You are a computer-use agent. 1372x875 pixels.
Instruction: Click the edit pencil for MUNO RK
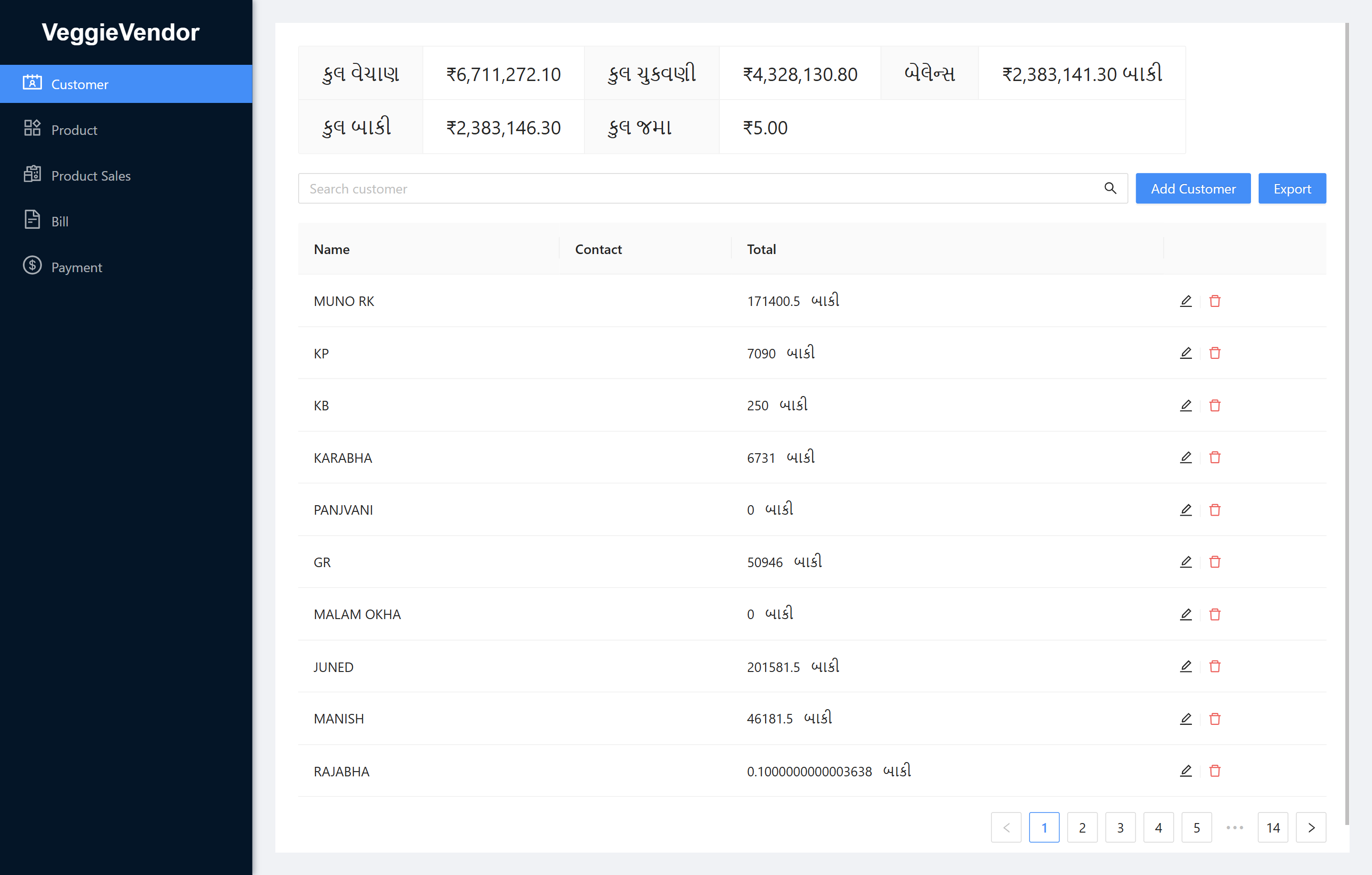(1186, 301)
